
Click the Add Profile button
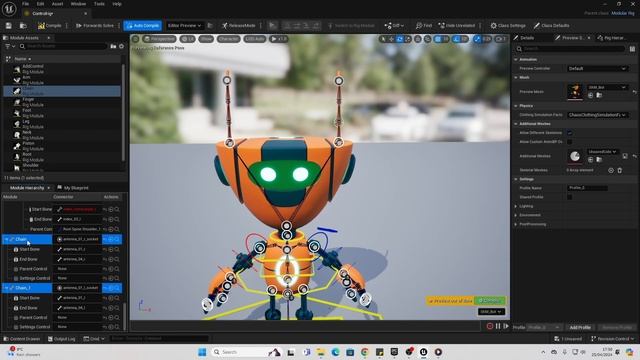click(580, 328)
